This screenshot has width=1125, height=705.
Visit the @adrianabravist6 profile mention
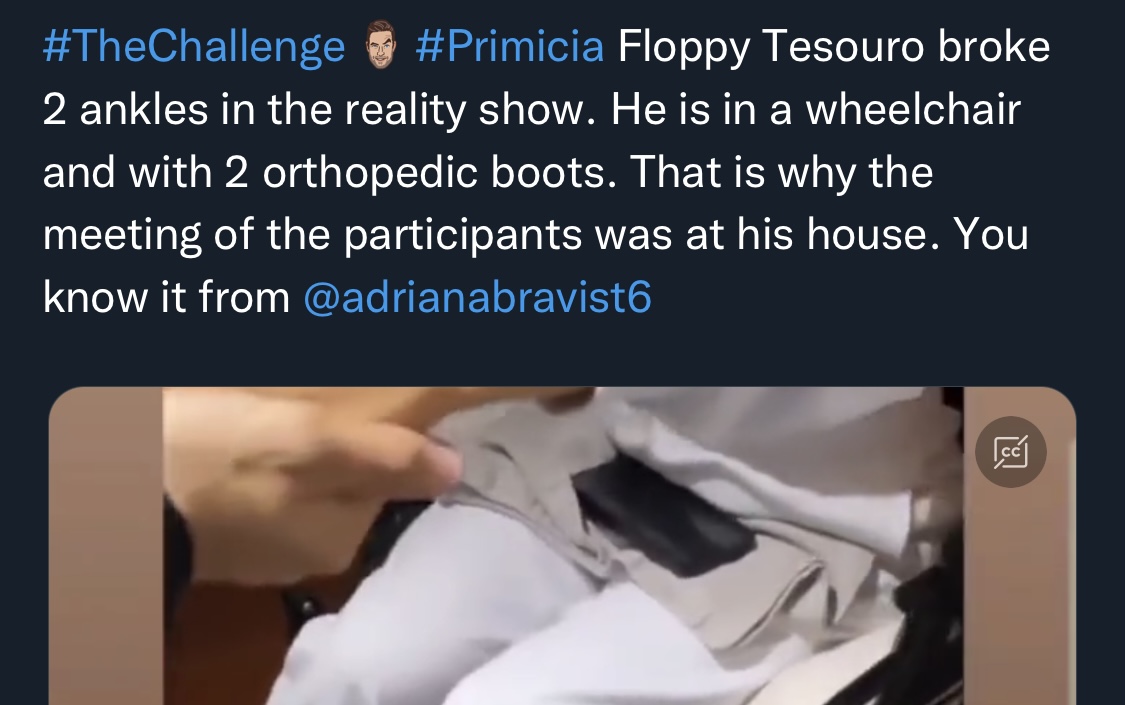[x=477, y=296]
